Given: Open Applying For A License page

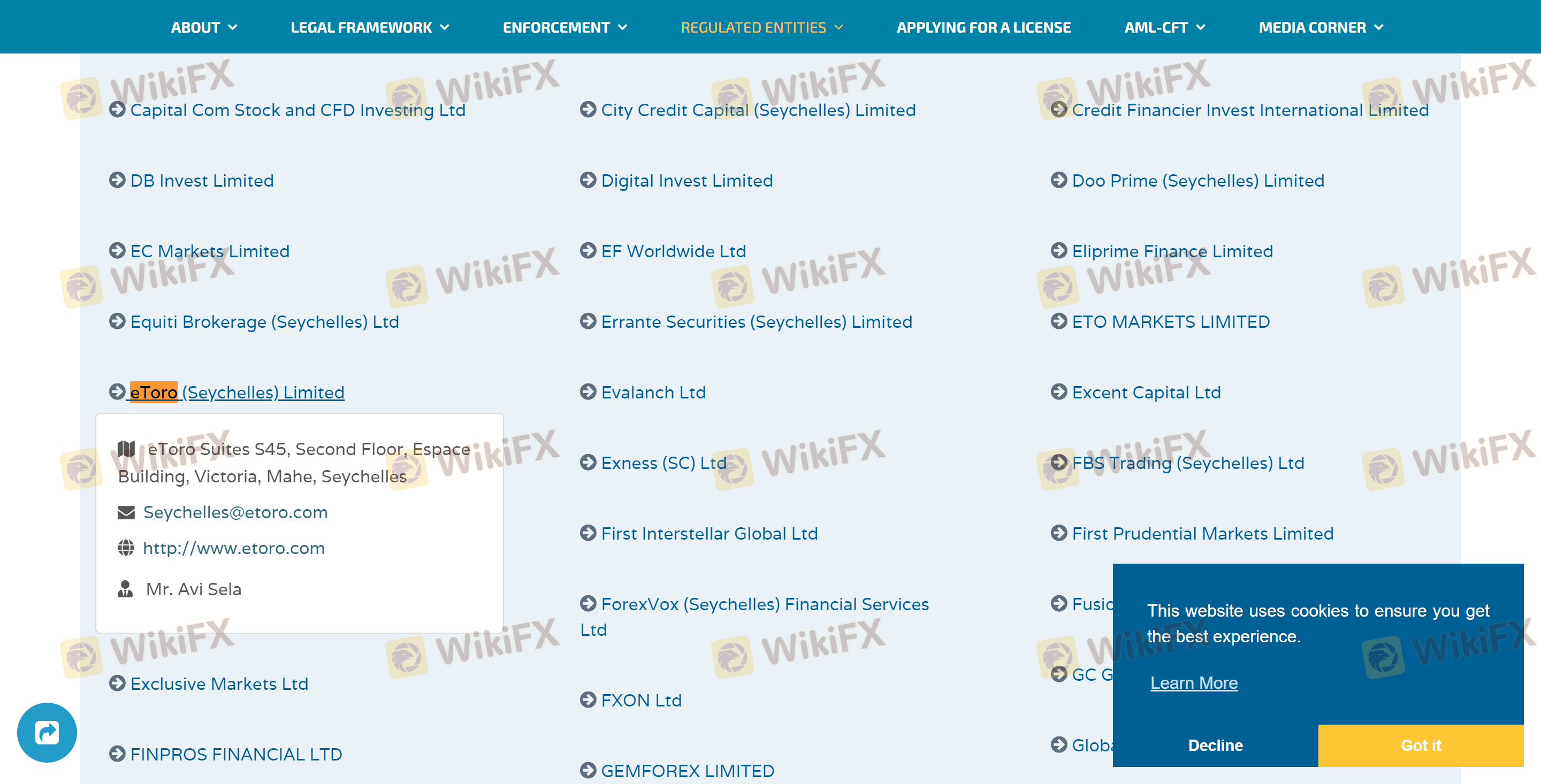Looking at the screenshot, I should pyautogui.click(x=983, y=27).
